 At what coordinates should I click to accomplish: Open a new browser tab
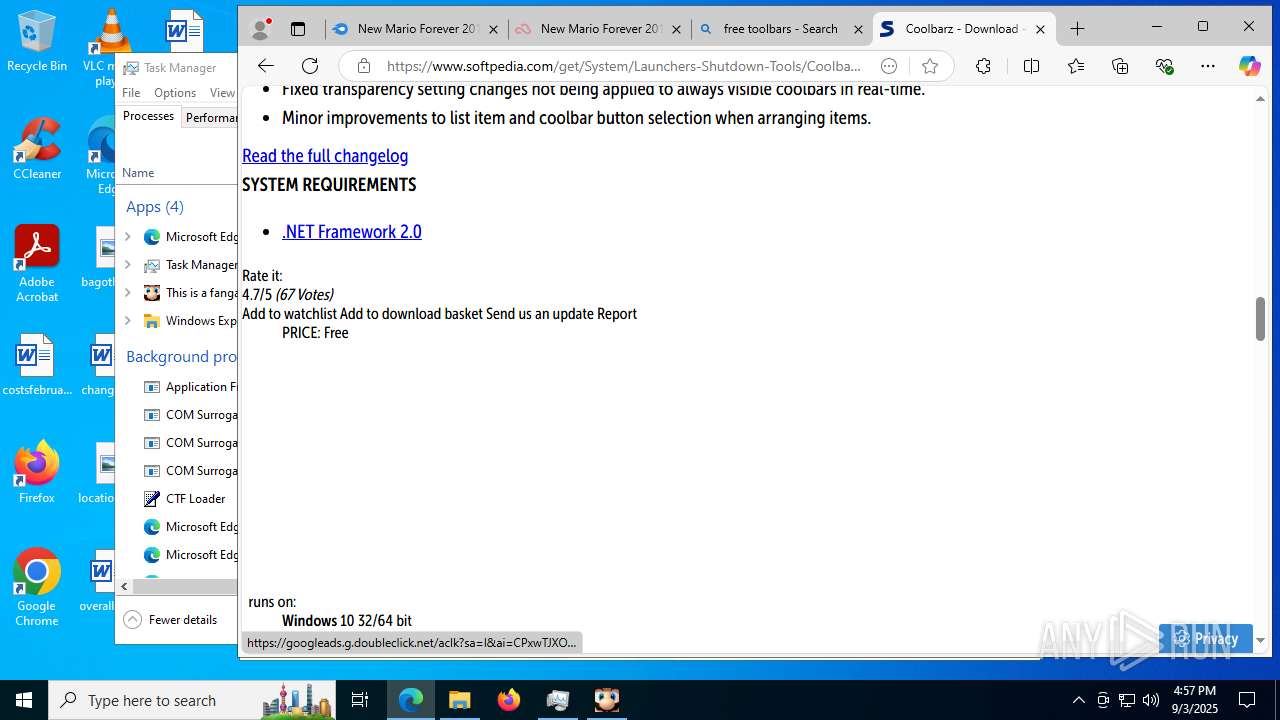pyautogui.click(x=1077, y=29)
